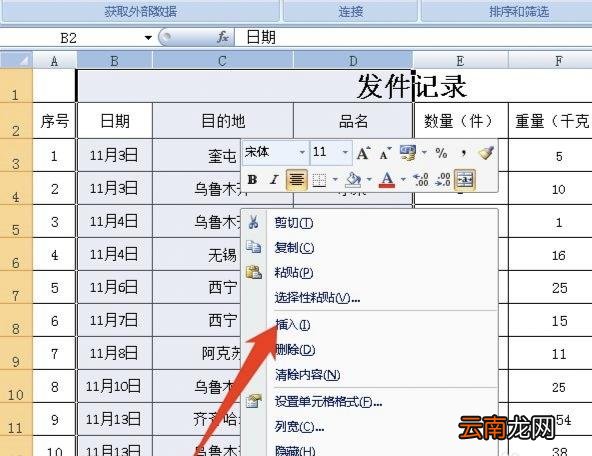Click the 11月10日 date cell
Image resolution: width=592 pixels, height=456 pixels.
coord(115,387)
